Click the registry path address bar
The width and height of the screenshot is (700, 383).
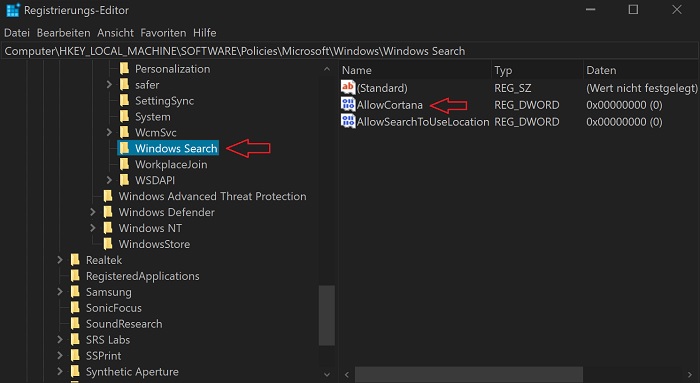coord(350,51)
